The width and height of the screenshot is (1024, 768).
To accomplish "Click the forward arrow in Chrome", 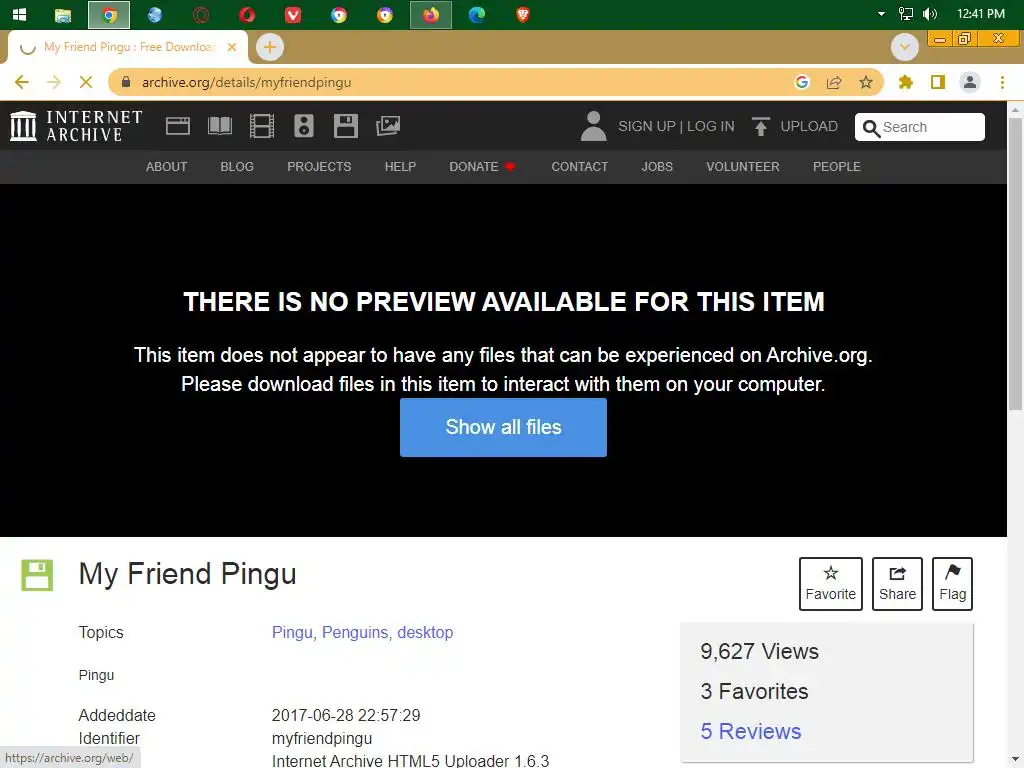I will coord(54,82).
